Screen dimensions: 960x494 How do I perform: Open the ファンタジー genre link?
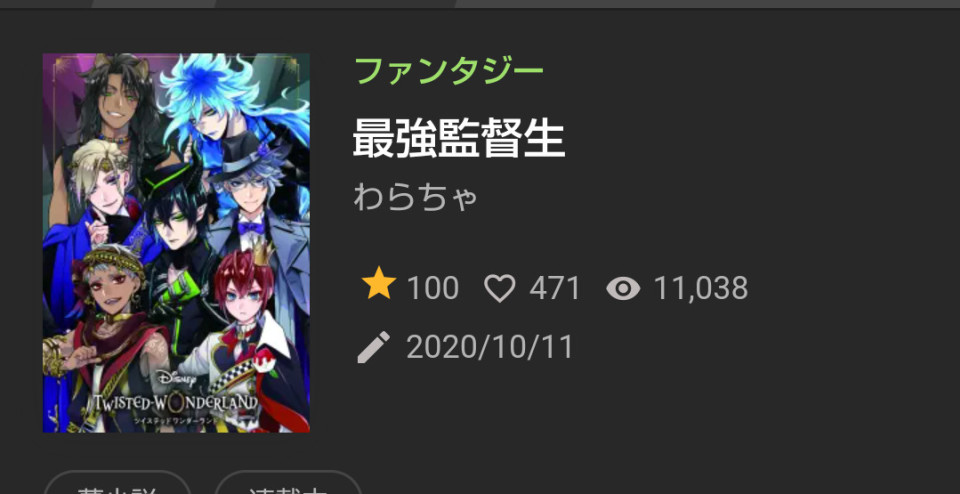coord(449,71)
